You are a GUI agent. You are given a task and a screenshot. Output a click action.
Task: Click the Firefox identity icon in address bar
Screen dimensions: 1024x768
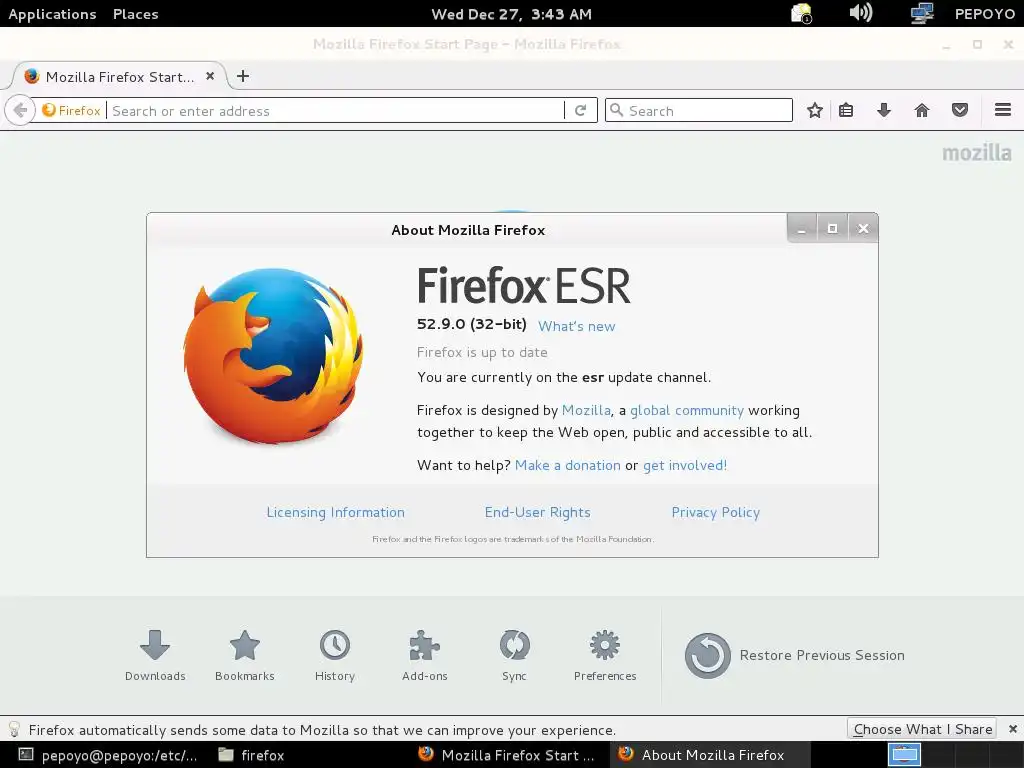tap(71, 110)
